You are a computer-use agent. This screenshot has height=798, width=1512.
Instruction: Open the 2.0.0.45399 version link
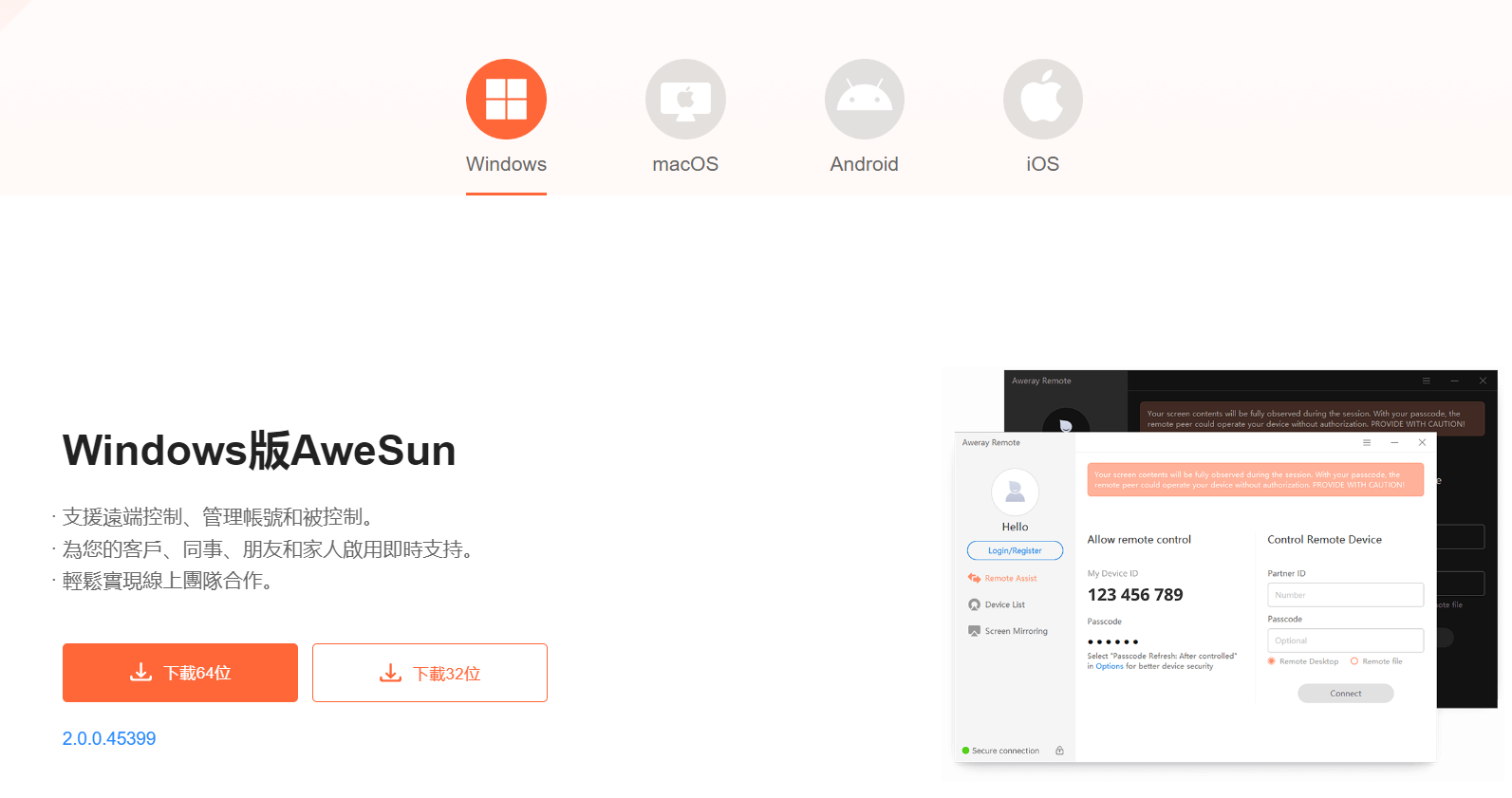pyautogui.click(x=109, y=738)
